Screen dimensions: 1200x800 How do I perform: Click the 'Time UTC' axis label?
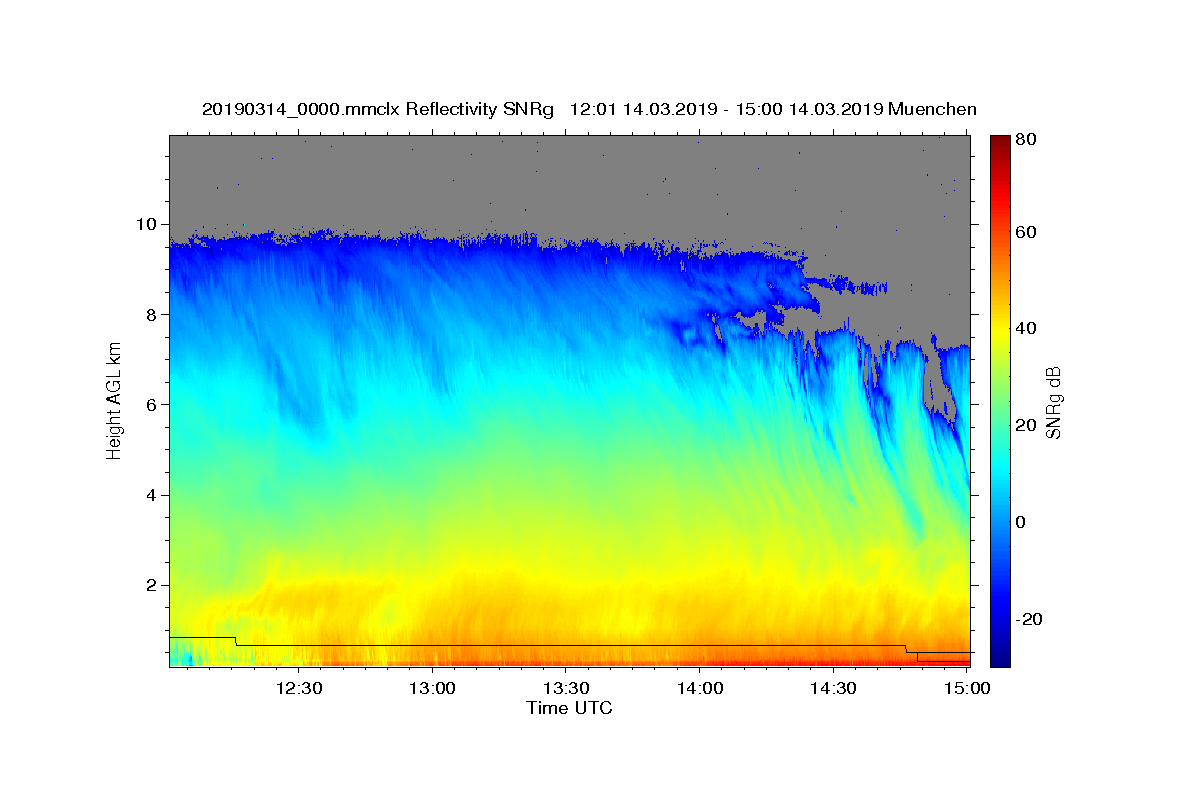(x=569, y=708)
